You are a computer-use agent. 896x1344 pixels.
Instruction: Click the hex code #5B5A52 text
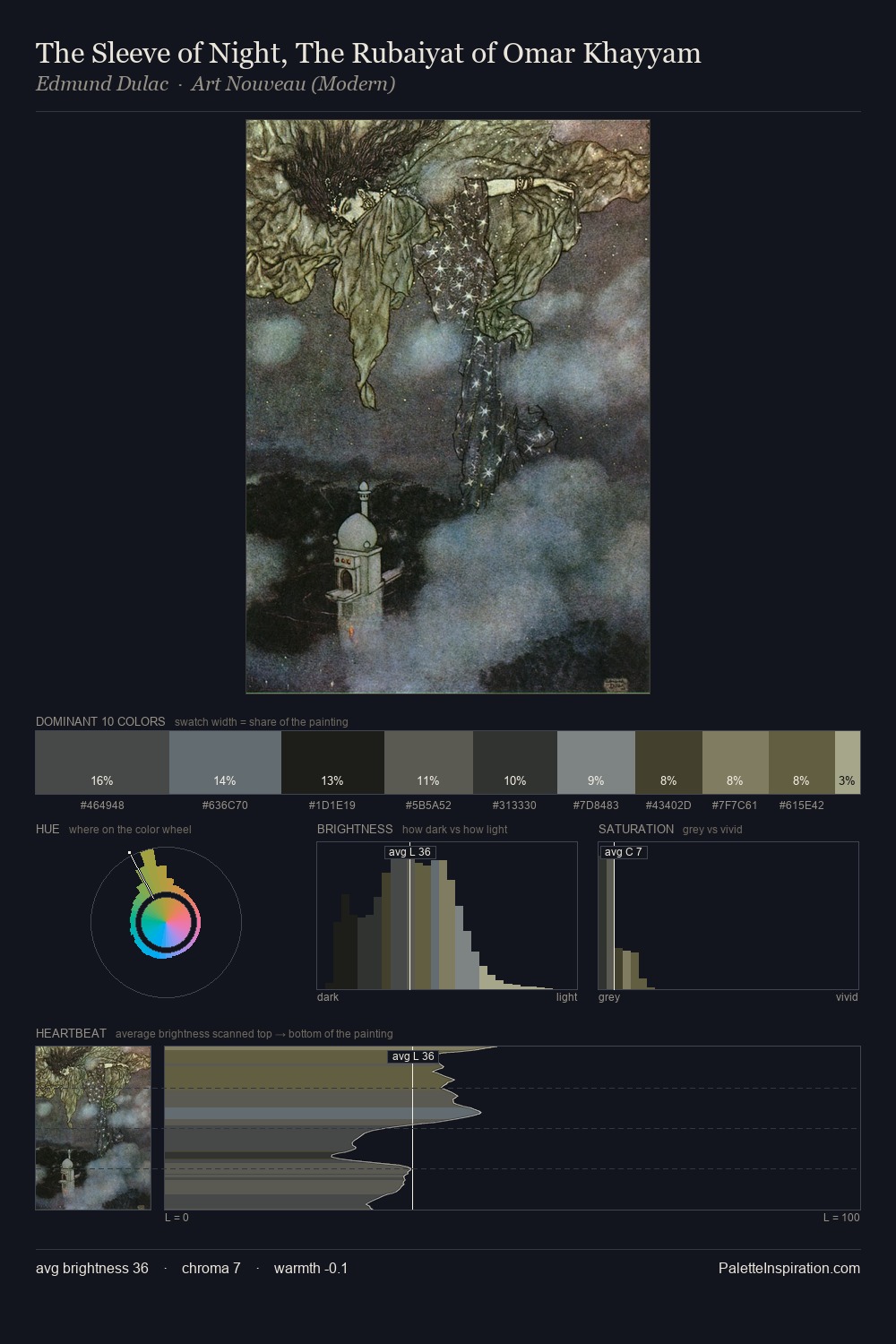point(428,806)
